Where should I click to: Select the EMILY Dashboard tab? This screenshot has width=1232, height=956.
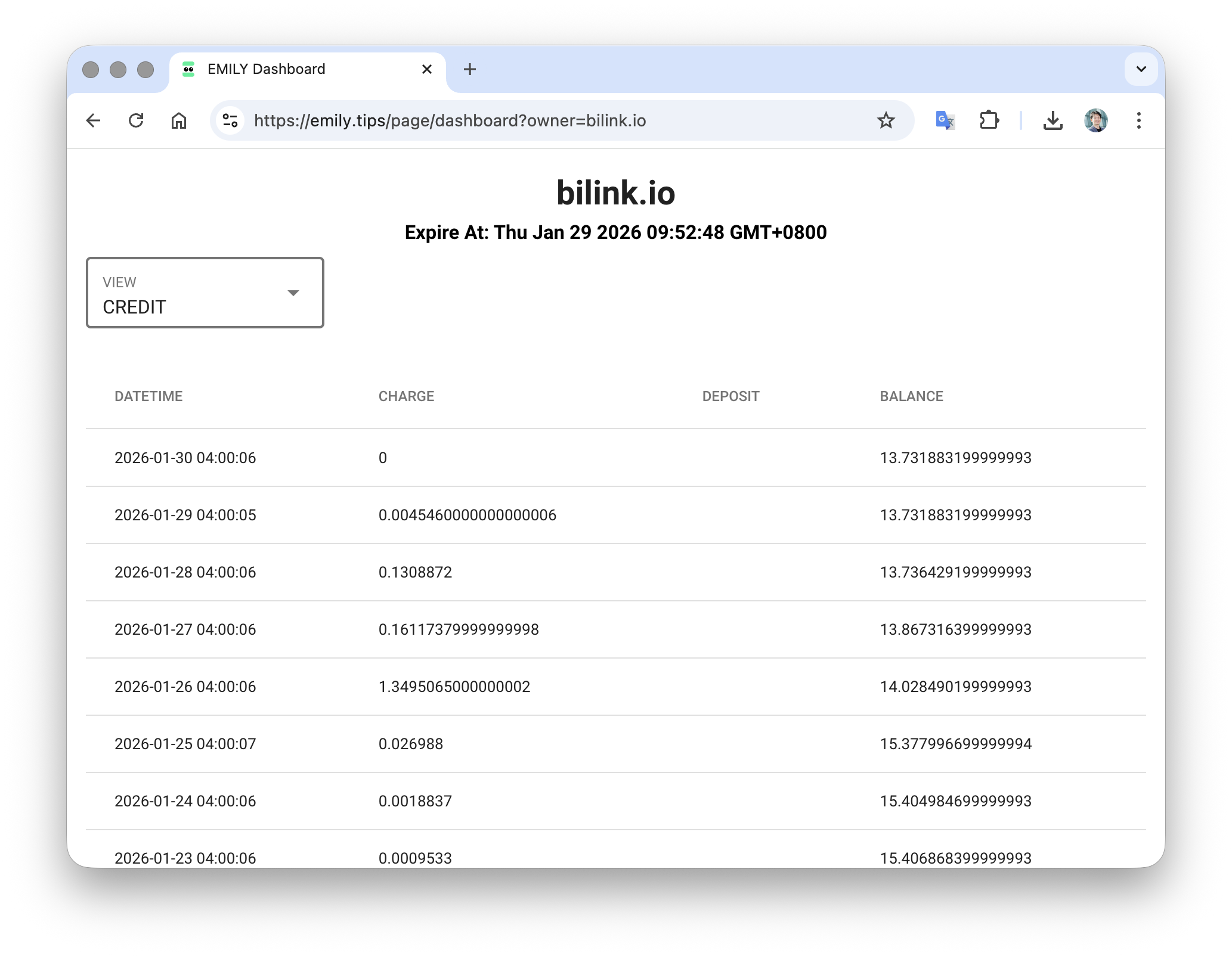click(x=266, y=69)
